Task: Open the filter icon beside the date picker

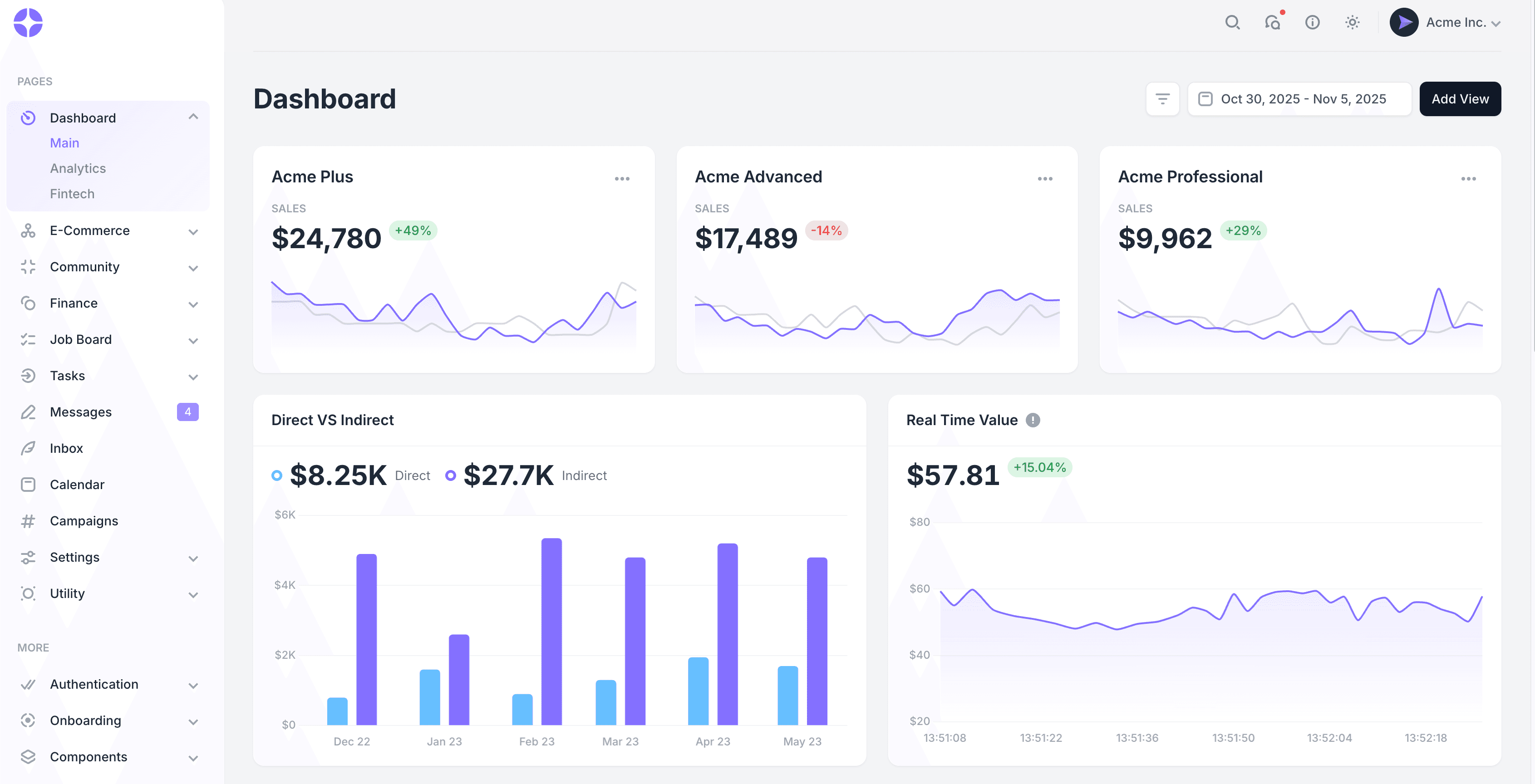Action: point(1162,98)
